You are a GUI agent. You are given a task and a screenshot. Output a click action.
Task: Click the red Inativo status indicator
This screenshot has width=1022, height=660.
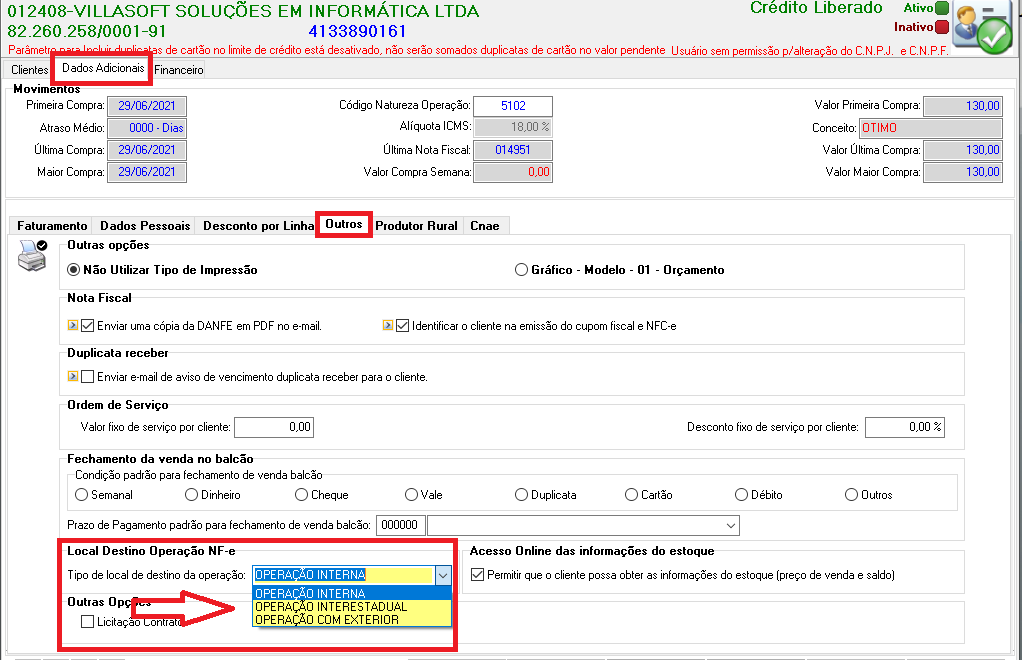pyautogui.click(x=941, y=27)
